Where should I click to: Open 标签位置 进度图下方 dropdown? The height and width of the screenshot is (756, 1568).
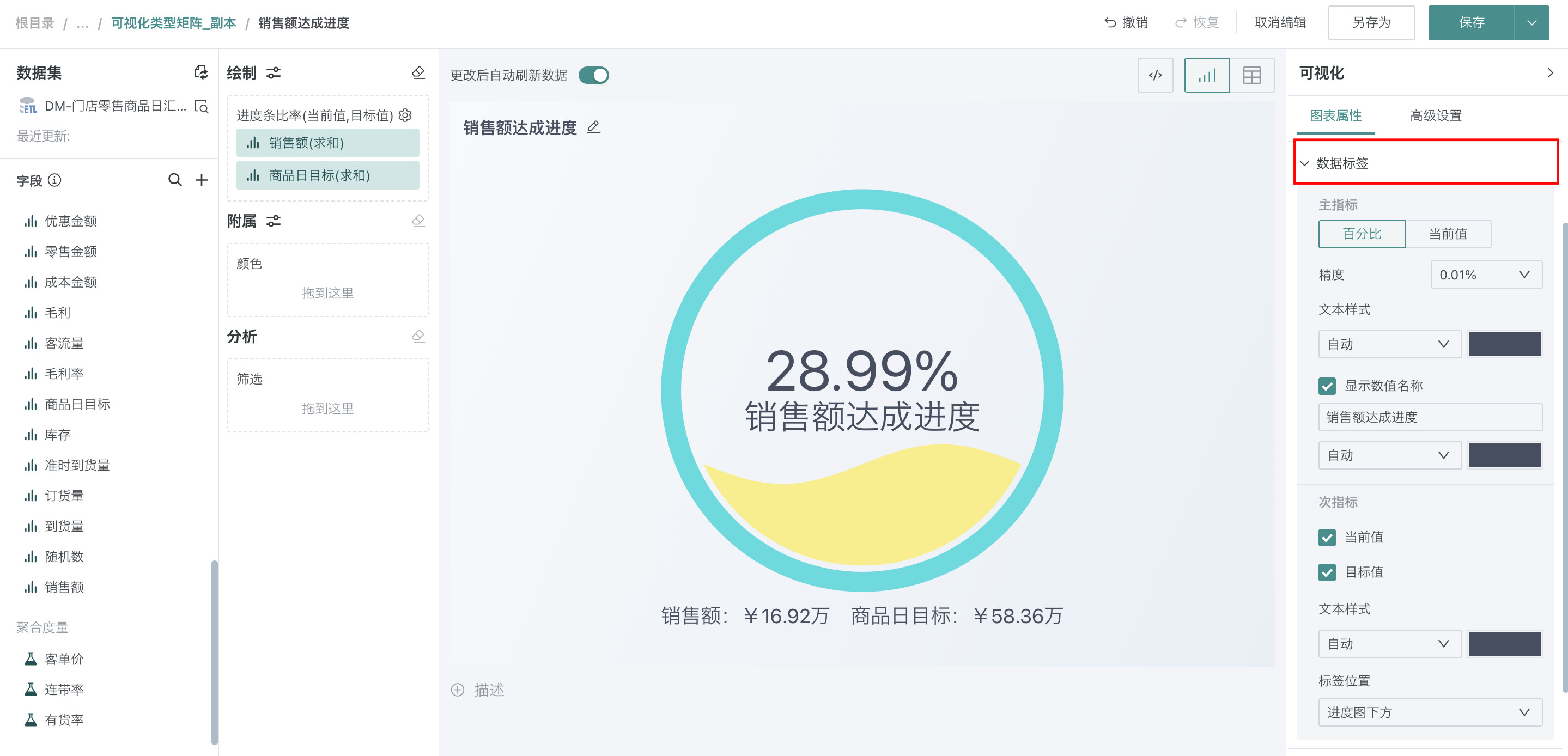[1430, 713]
